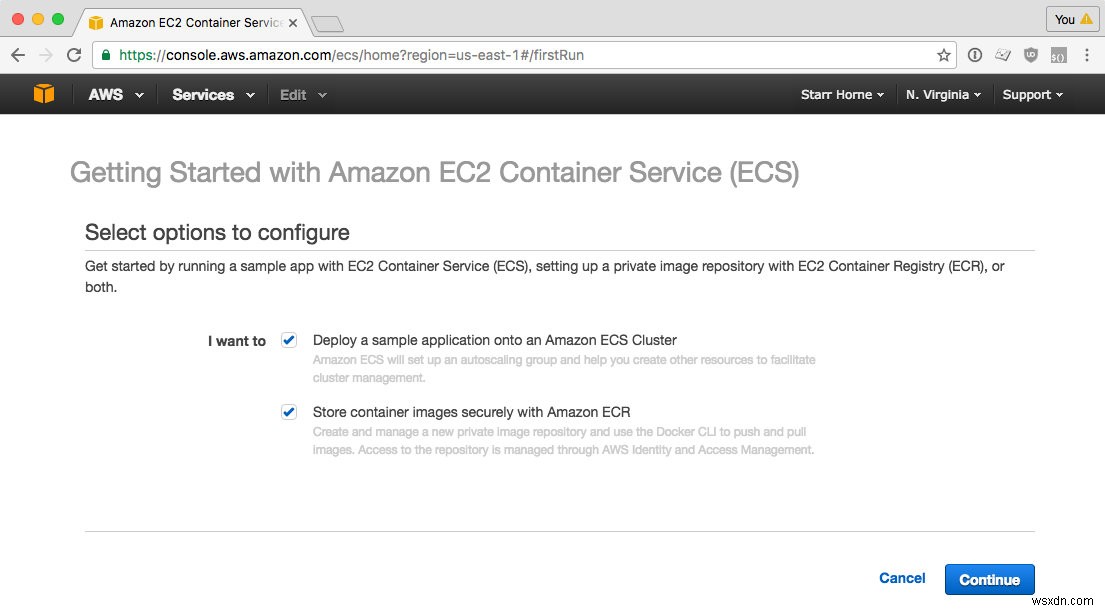The image size is (1105, 611).
Task: Uncheck deploy sample application onto ECS Cluster
Action: (x=288, y=340)
